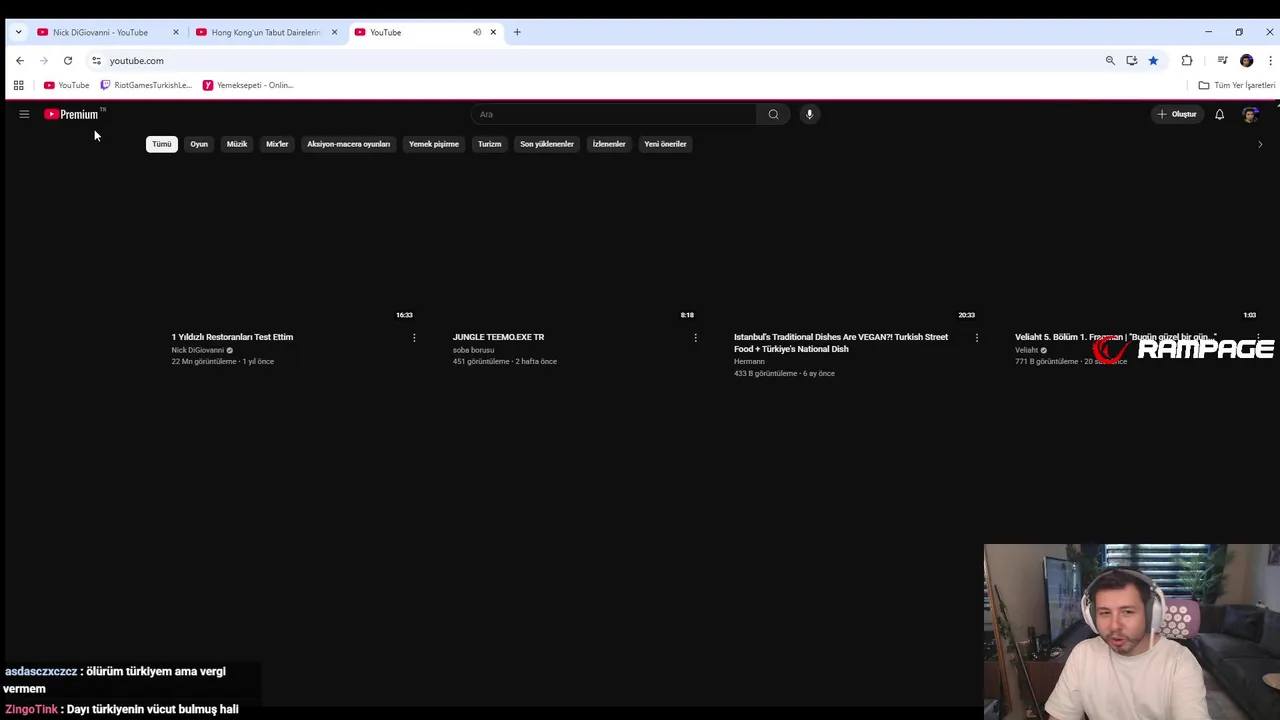Open the 'Nick DiGiovanni' channel link

pos(198,350)
